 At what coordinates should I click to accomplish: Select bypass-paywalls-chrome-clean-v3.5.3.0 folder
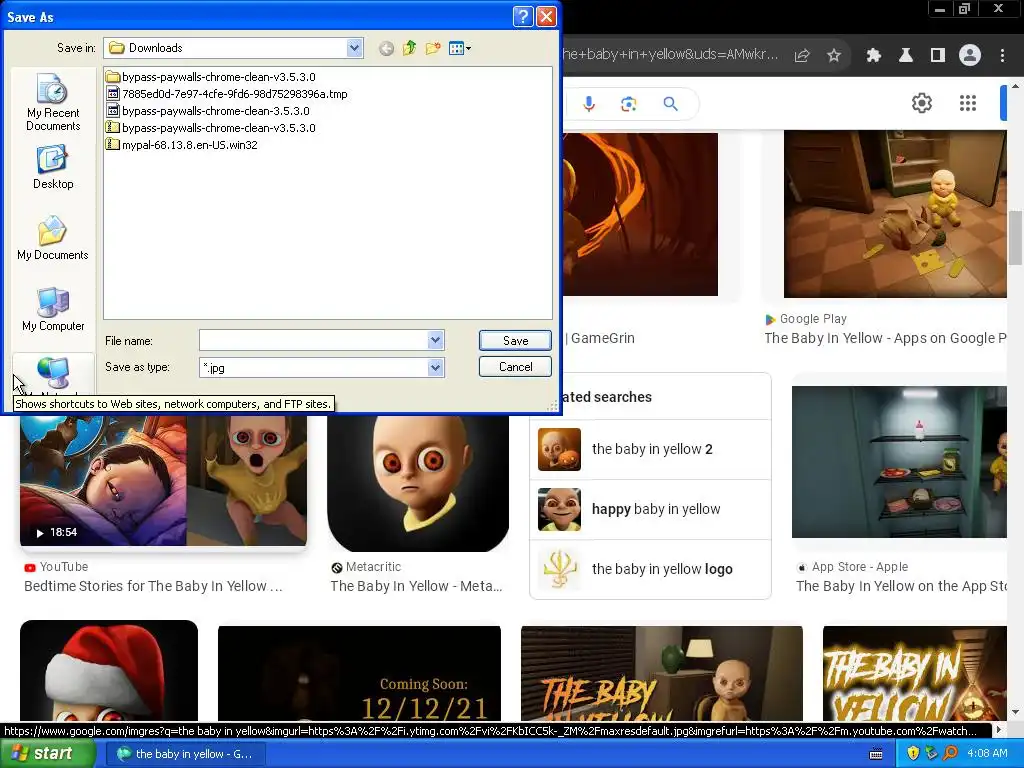211,76
